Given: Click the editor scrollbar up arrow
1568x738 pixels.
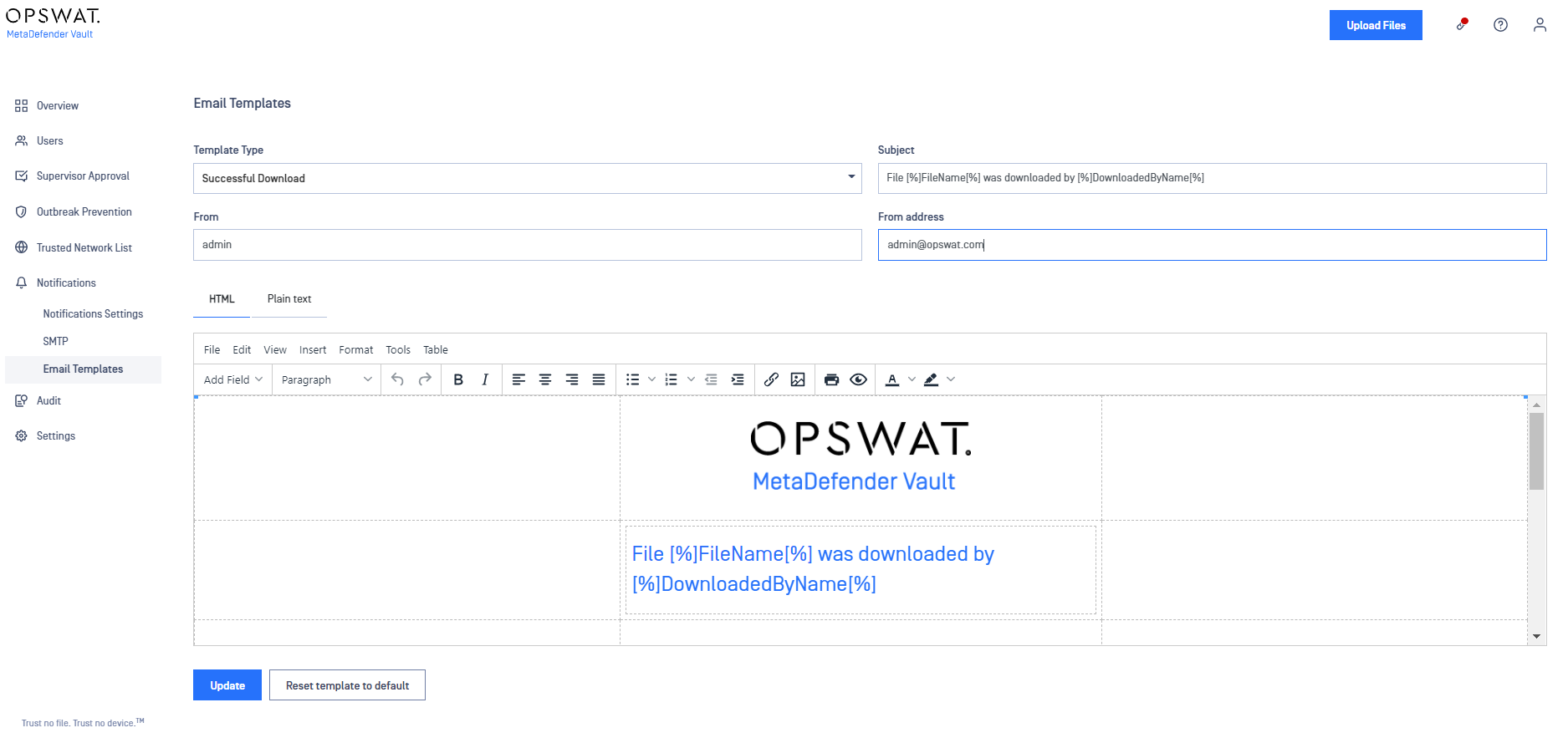Looking at the screenshot, I should tap(1536, 405).
